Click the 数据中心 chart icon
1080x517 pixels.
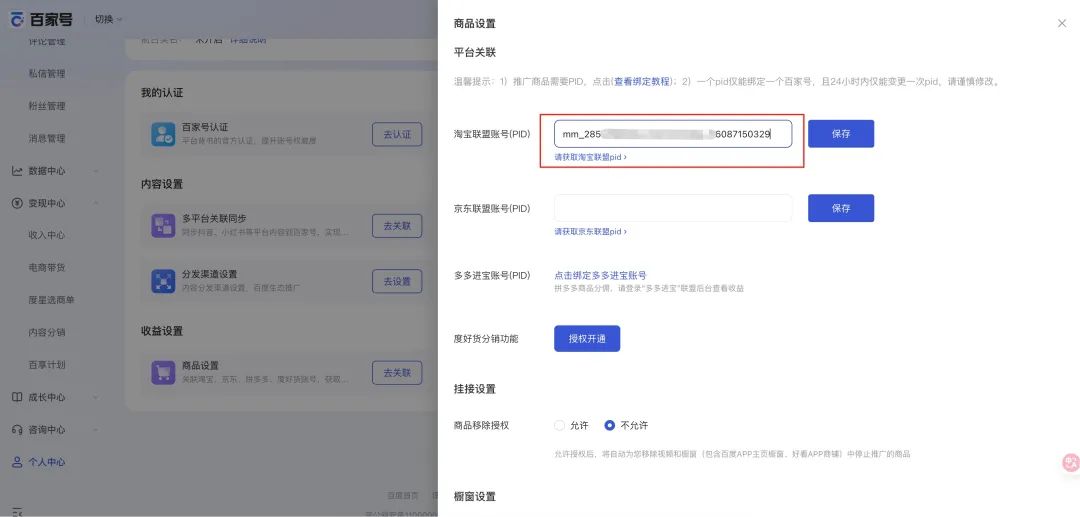17,171
